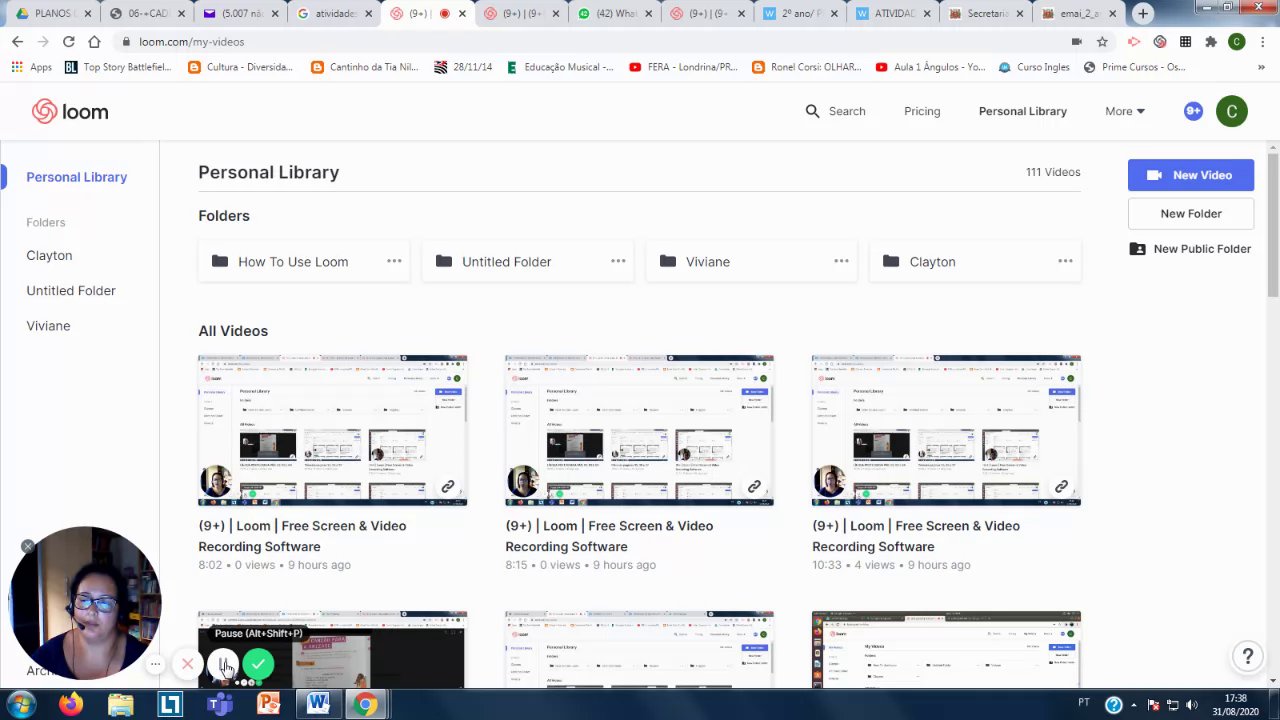Screen dimensions: 1280x720
Task: Switch to the WhatsApp (42) browser tab
Action: 617,14
